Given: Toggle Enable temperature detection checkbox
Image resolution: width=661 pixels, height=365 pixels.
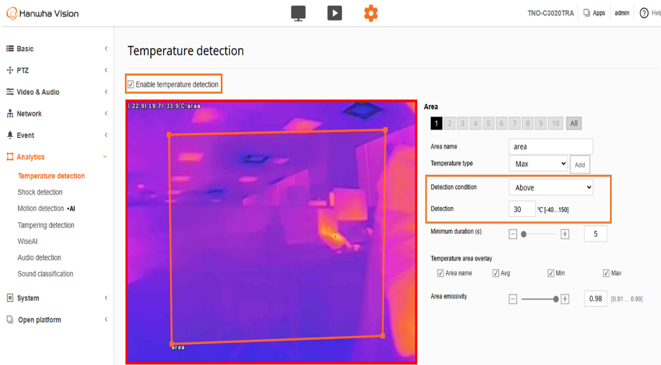Looking at the screenshot, I should (131, 84).
